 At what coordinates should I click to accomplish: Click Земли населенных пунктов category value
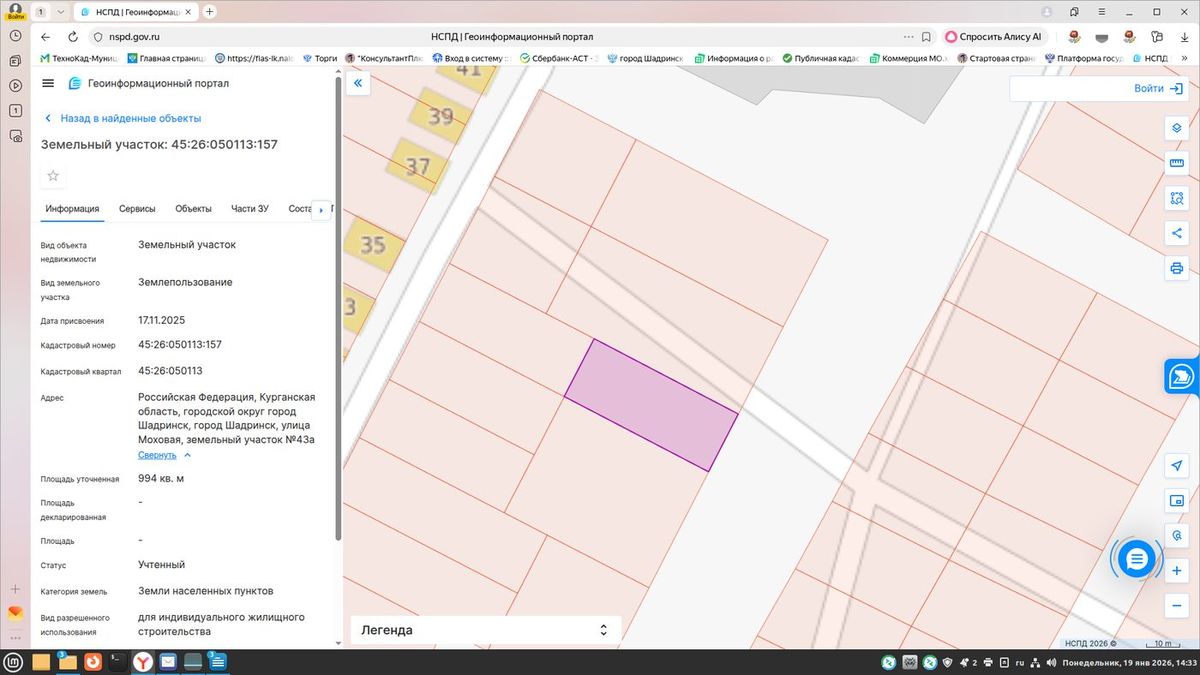[206, 590]
